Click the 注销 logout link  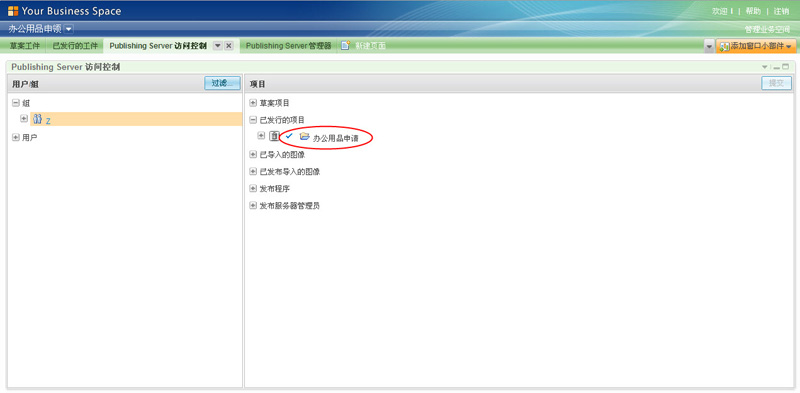[x=782, y=11]
